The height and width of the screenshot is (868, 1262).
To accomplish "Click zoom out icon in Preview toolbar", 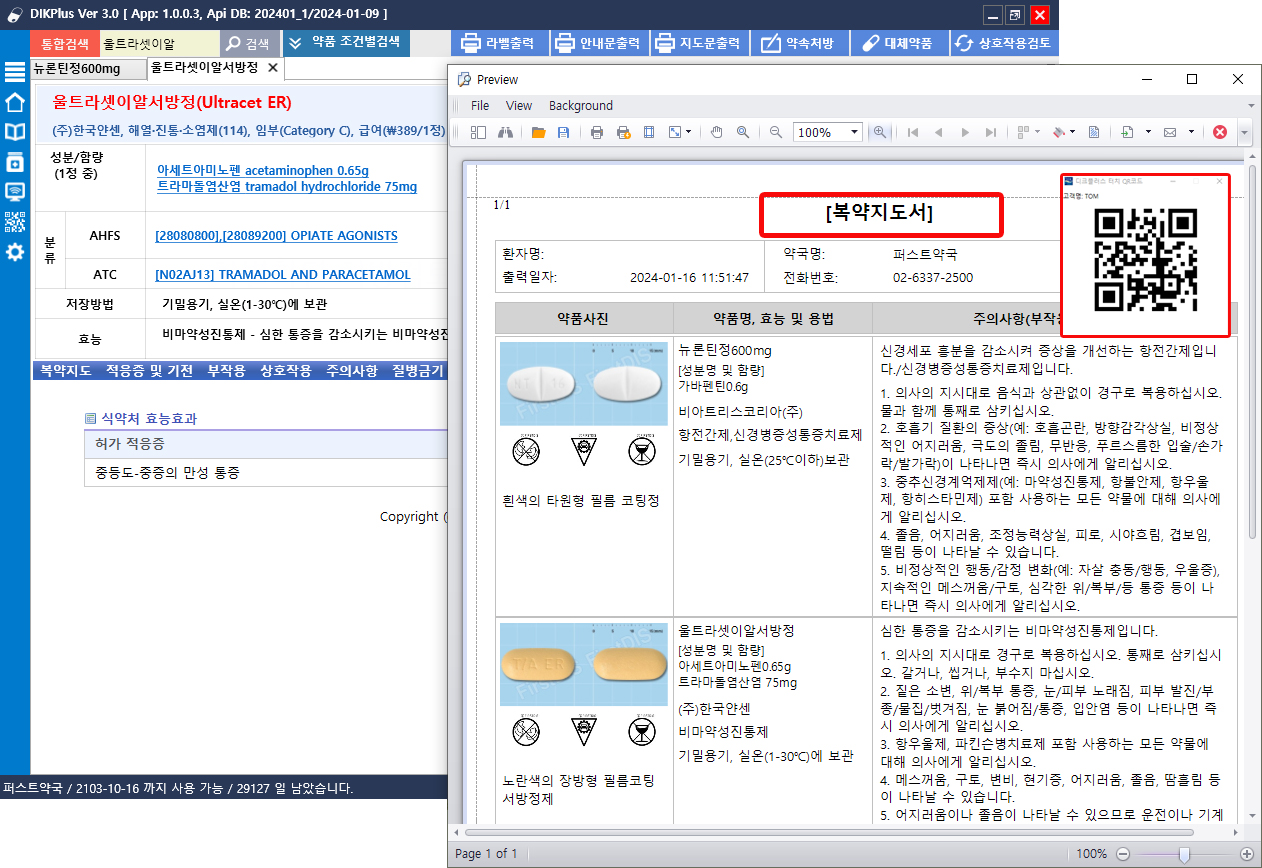I will [x=776, y=132].
